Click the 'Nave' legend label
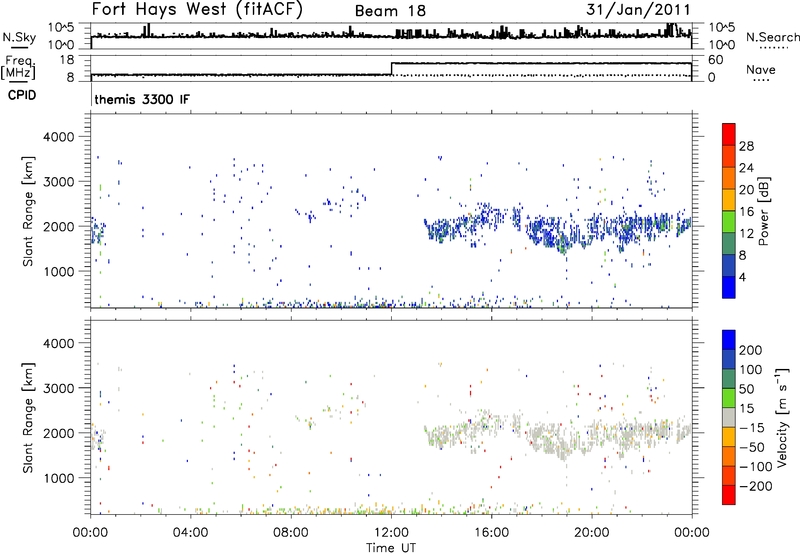This screenshot has width=800, height=554. [761, 69]
